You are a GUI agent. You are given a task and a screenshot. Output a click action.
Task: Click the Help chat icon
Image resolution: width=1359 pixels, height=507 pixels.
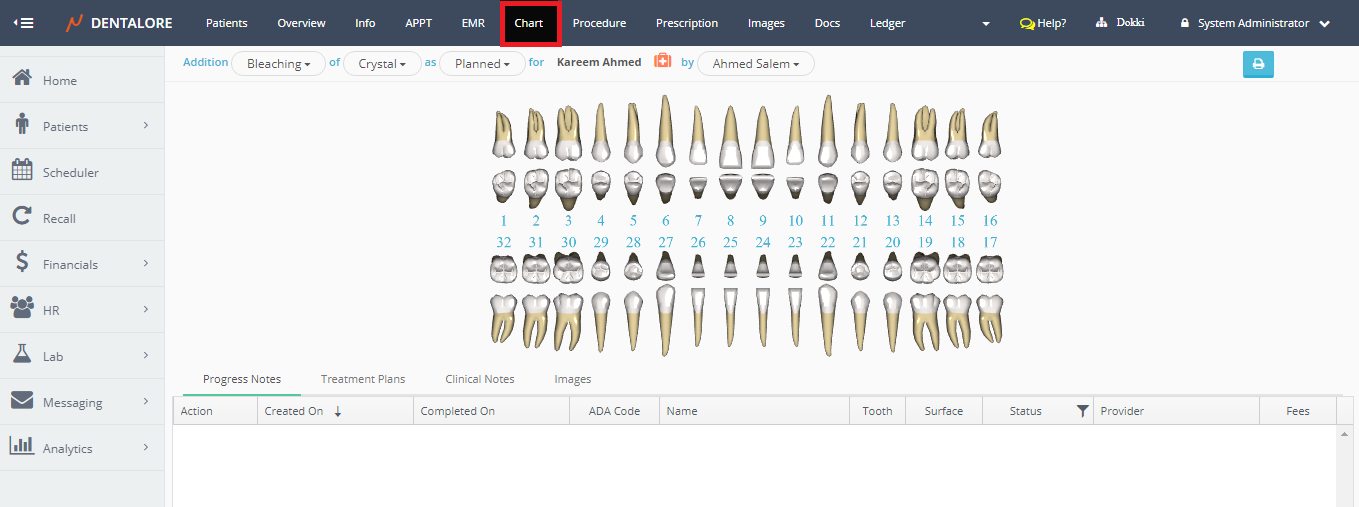tap(1027, 23)
